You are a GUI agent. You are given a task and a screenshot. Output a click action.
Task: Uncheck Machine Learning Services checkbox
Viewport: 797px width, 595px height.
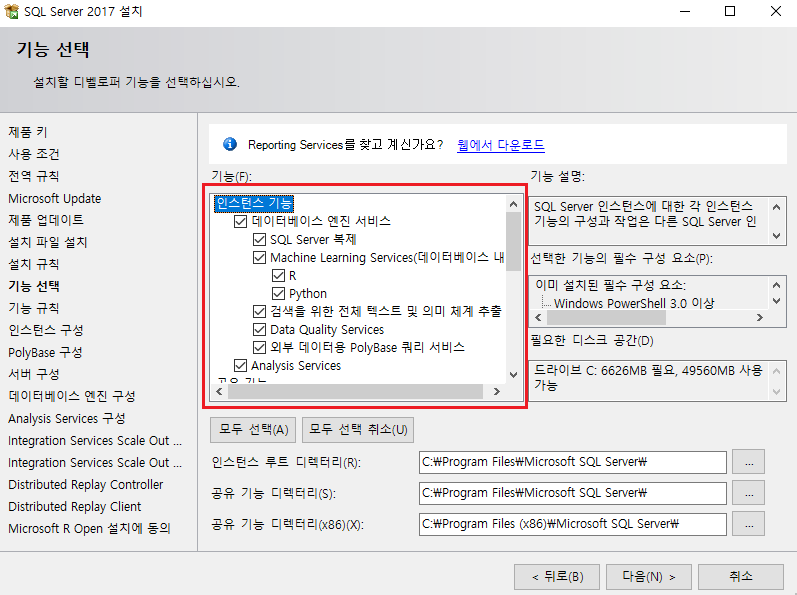259,258
